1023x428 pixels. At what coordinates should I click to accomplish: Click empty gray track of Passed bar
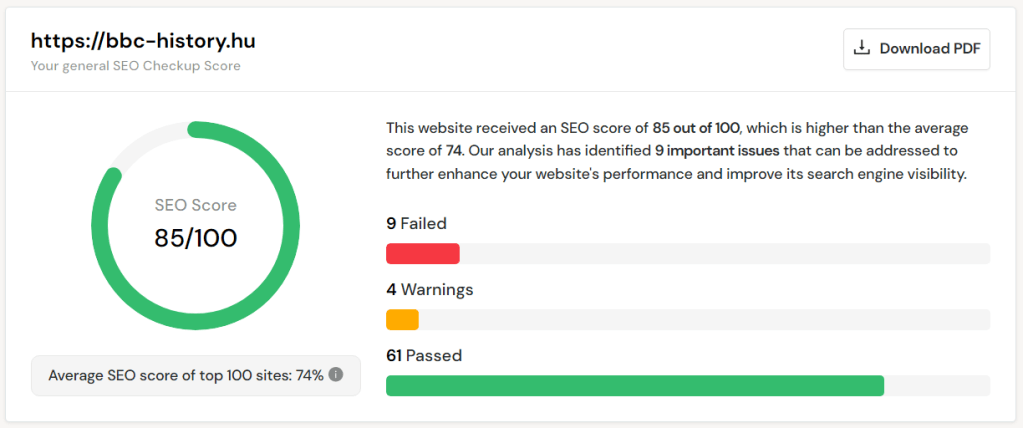936,386
